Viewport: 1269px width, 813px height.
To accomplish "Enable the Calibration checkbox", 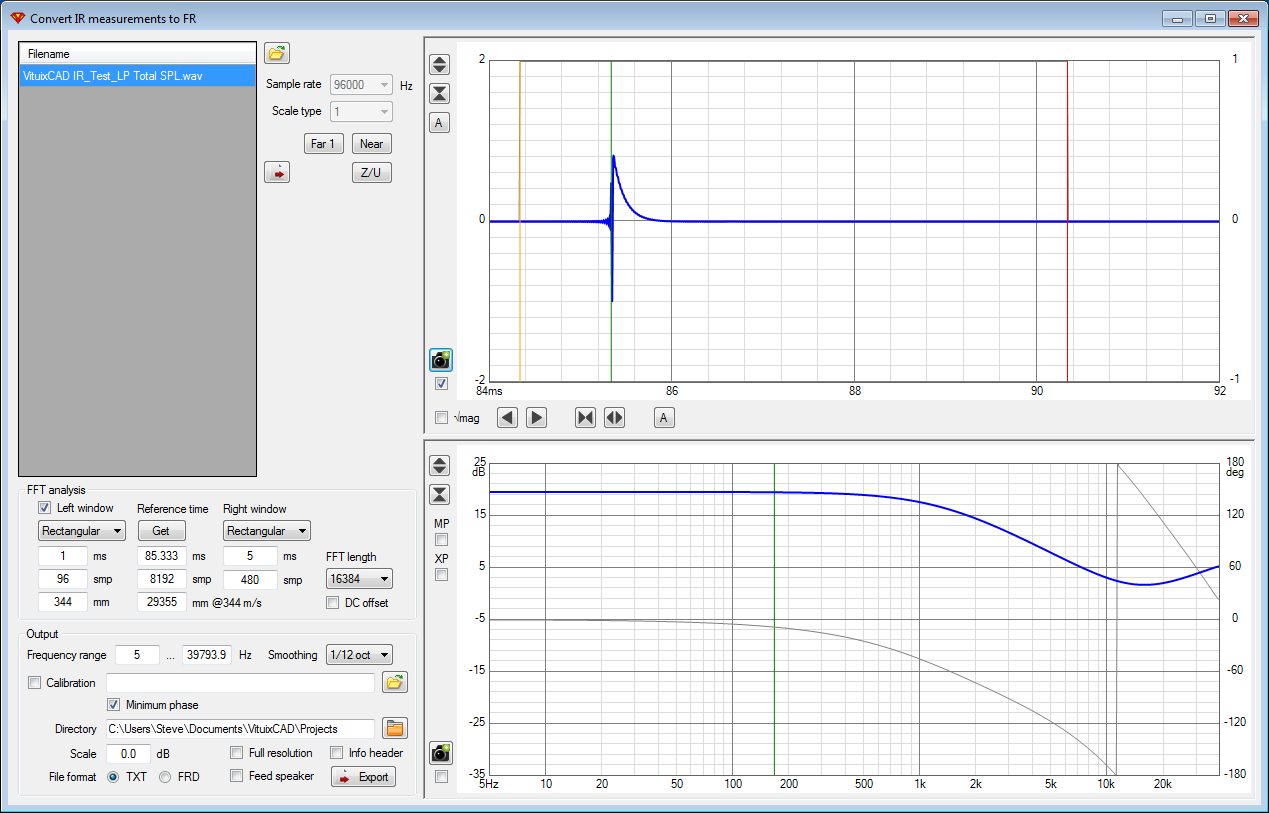I will 35,683.
